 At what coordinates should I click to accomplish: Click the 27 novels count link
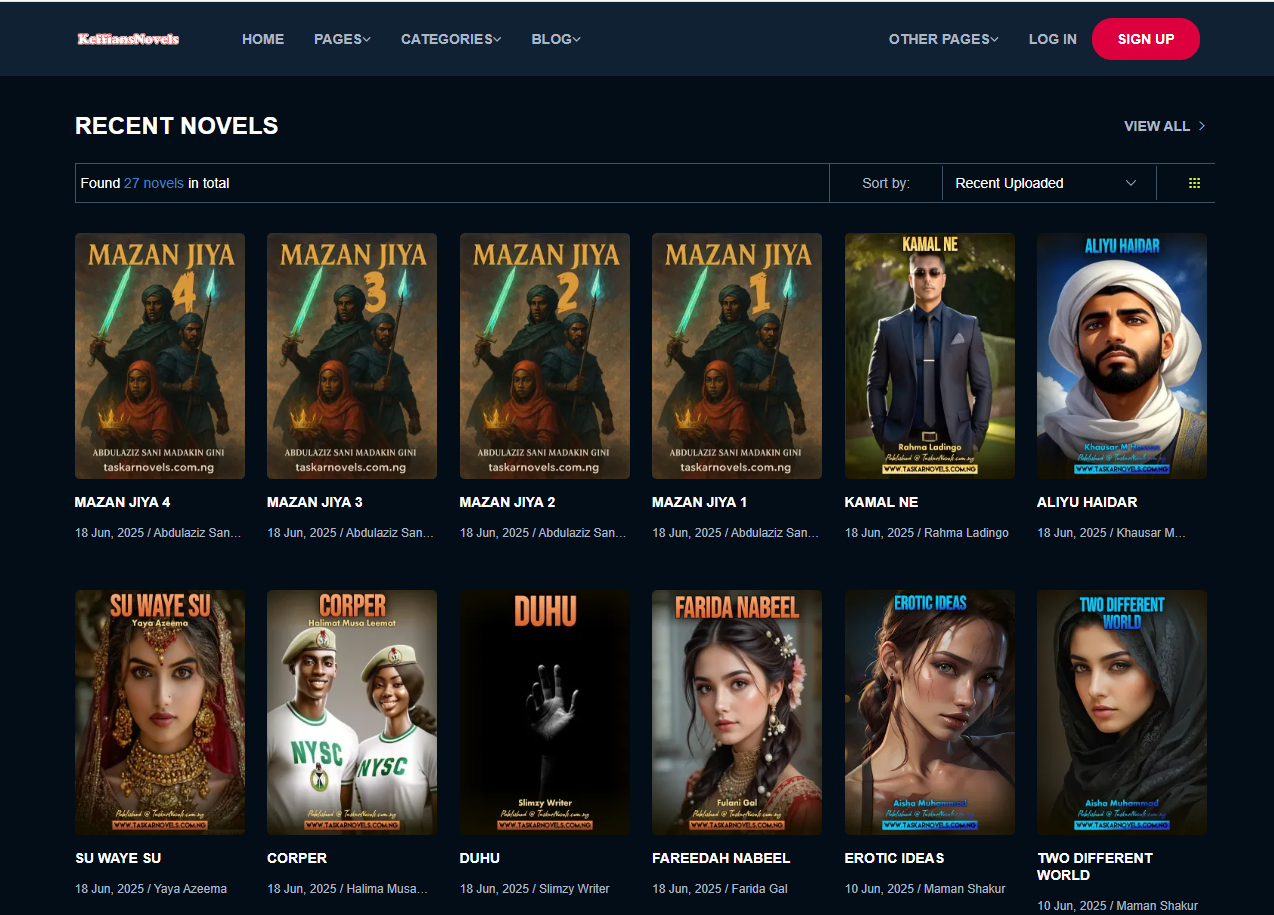tap(153, 183)
